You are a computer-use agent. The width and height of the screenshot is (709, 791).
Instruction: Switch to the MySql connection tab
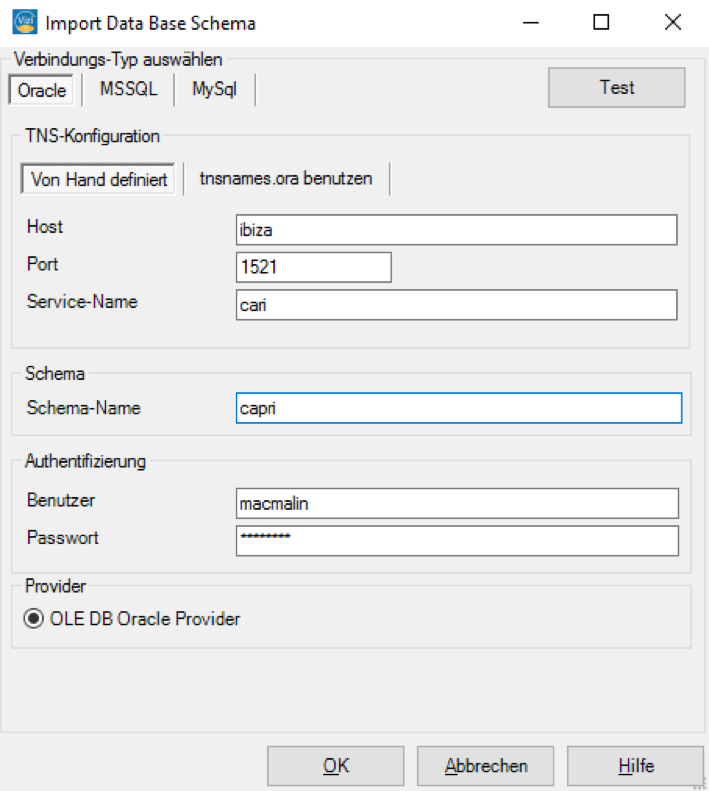pyautogui.click(x=214, y=89)
